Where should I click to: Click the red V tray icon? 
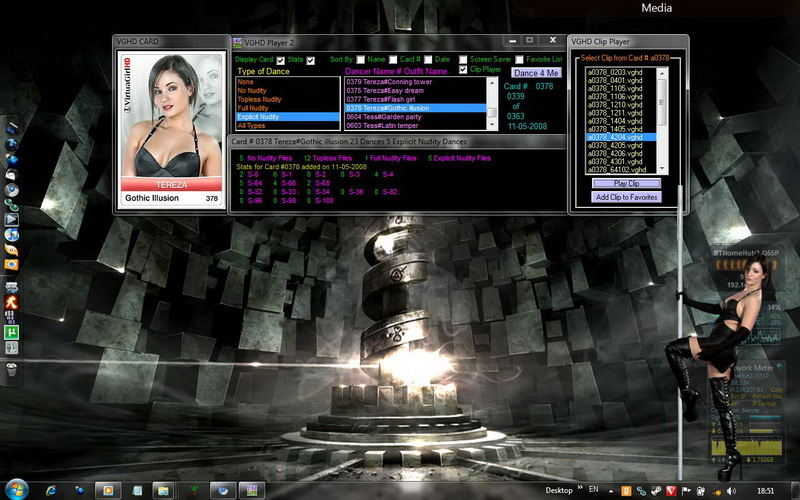coord(671,491)
